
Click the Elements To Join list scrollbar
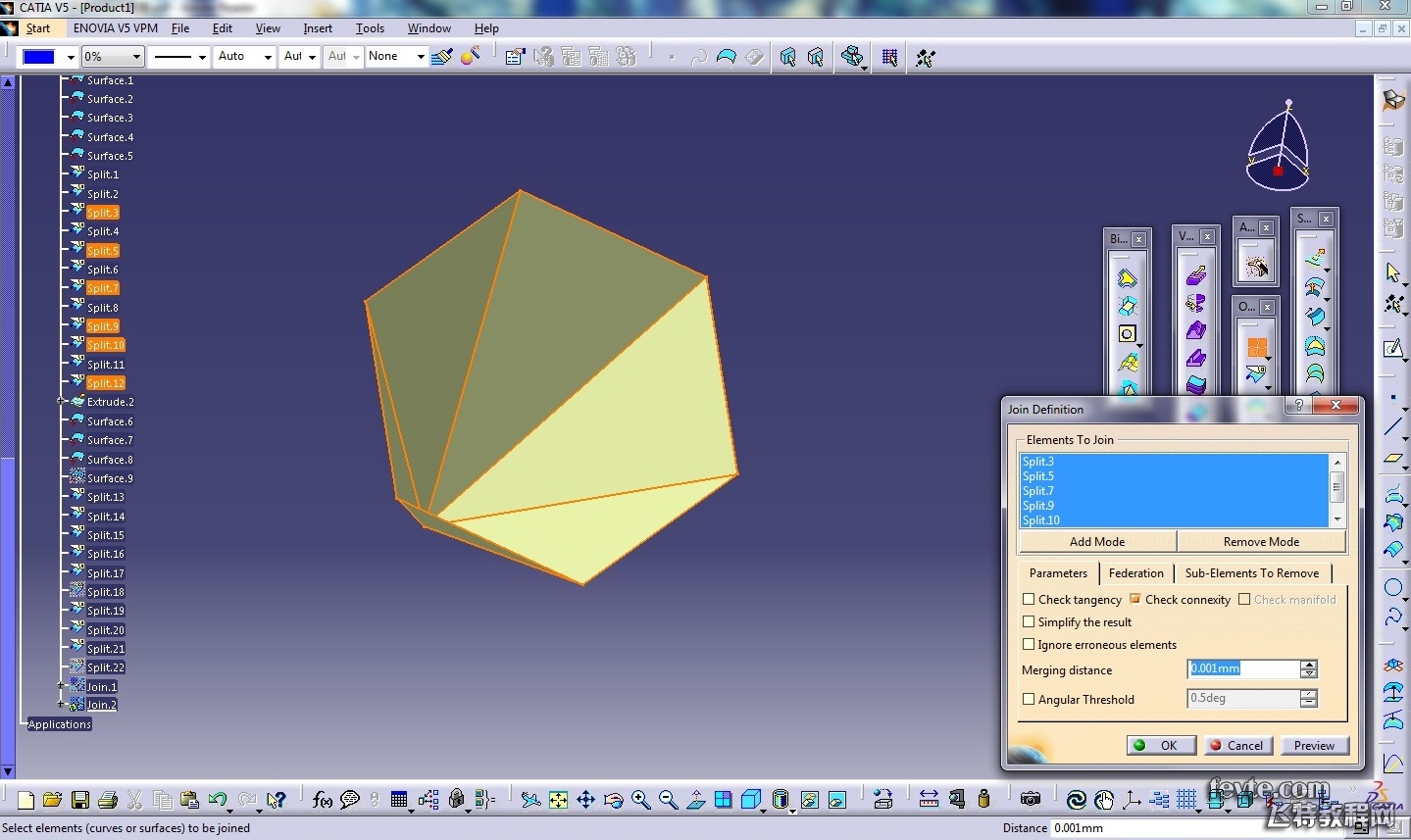point(1336,490)
